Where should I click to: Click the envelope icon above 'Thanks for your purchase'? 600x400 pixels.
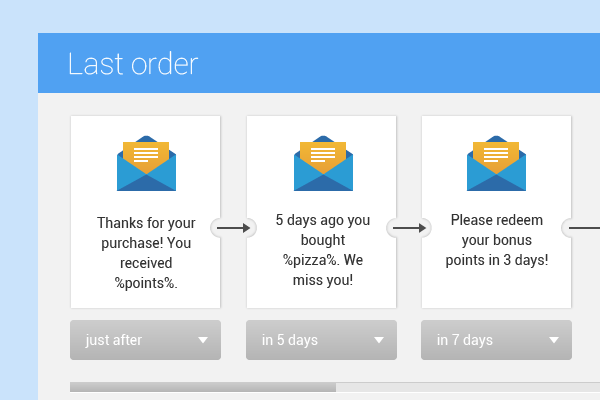tap(146, 163)
